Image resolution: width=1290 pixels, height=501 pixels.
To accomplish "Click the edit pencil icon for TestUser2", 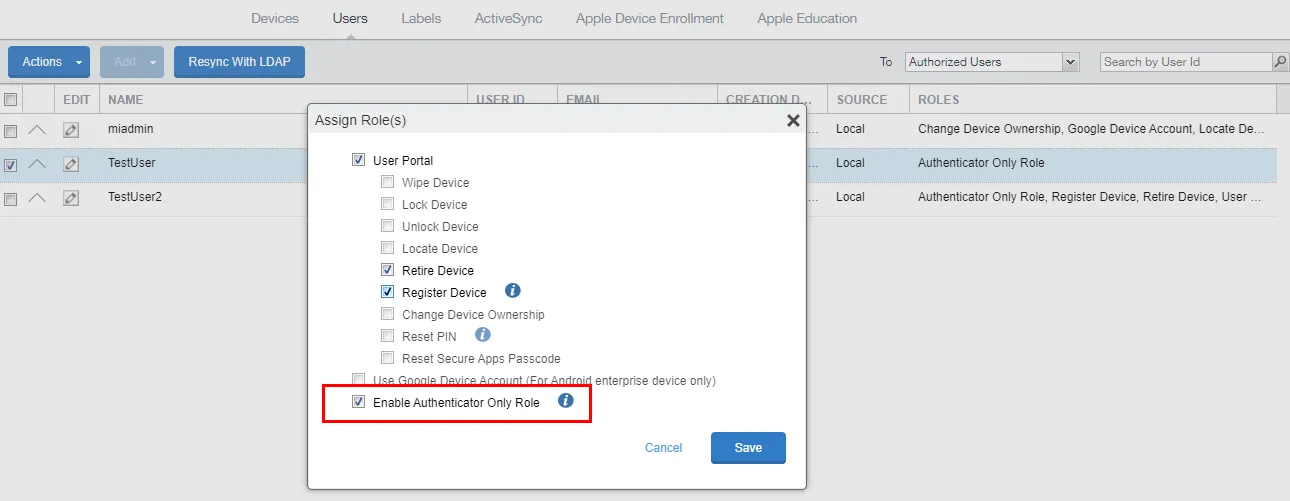I will [x=71, y=198].
